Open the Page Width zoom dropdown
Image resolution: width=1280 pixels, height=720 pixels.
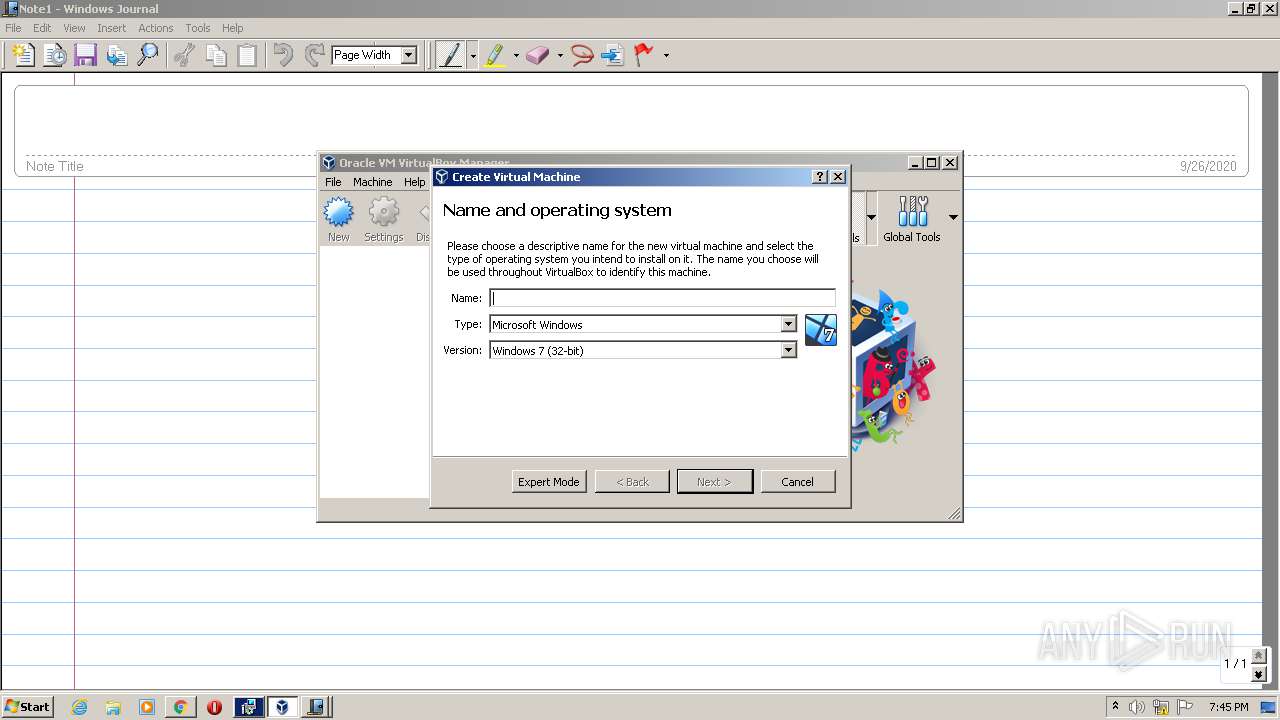click(x=408, y=55)
